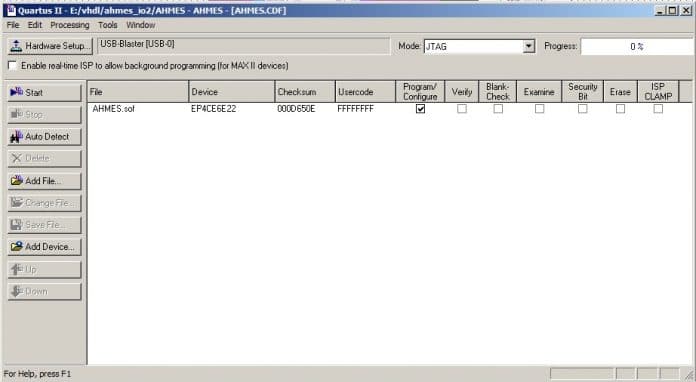Toggle Program/Configure checkbox for AHMES.sof

pyautogui.click(x=420, y=109)
